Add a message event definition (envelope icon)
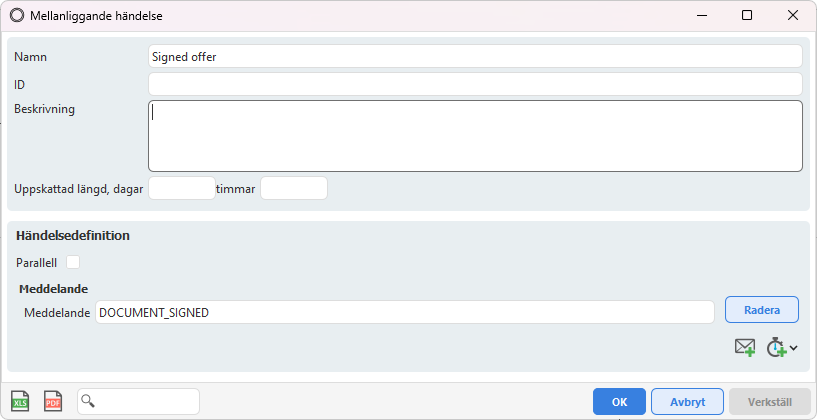This screenshot has width=817, height=420. 745,347
